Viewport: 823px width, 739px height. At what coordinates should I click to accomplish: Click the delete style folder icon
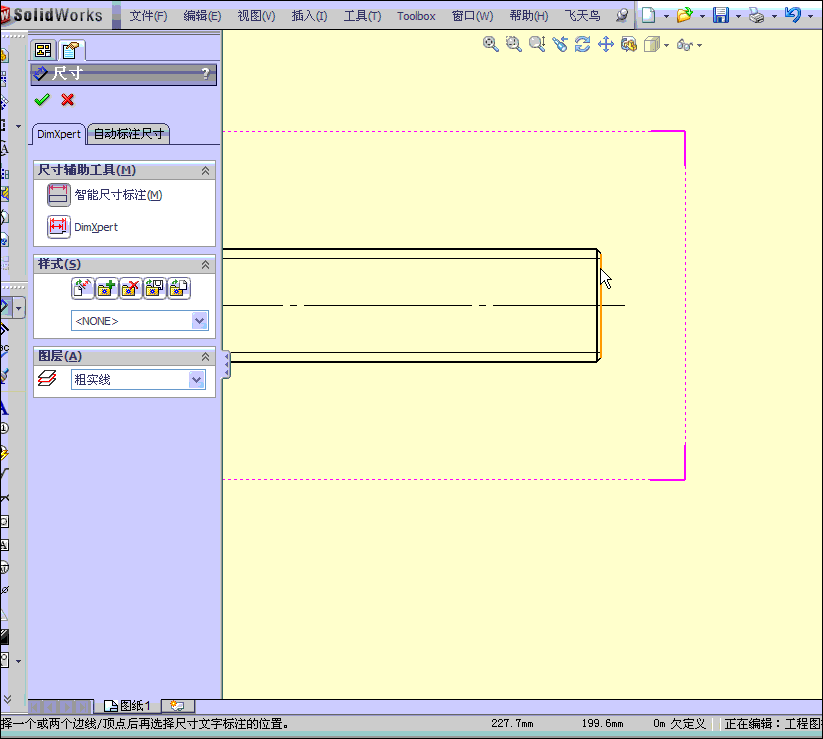click(x=131, y=288)
